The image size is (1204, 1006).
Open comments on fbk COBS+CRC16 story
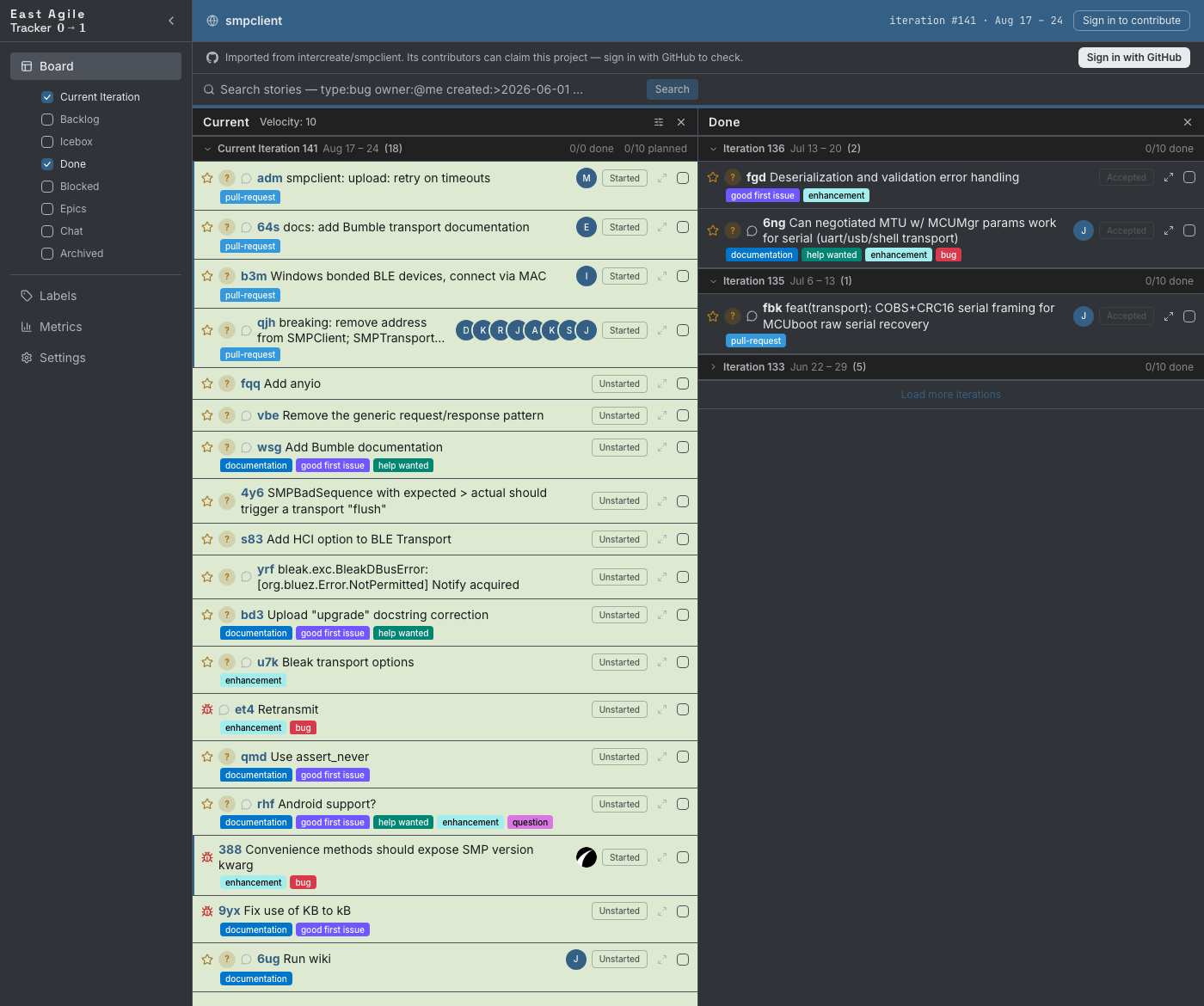point(752,316)
